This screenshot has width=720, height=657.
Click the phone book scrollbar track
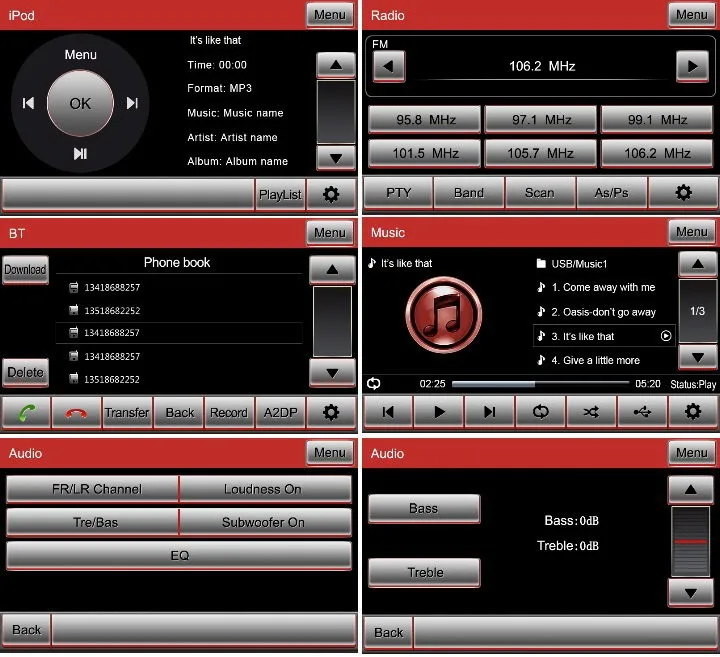332,321
